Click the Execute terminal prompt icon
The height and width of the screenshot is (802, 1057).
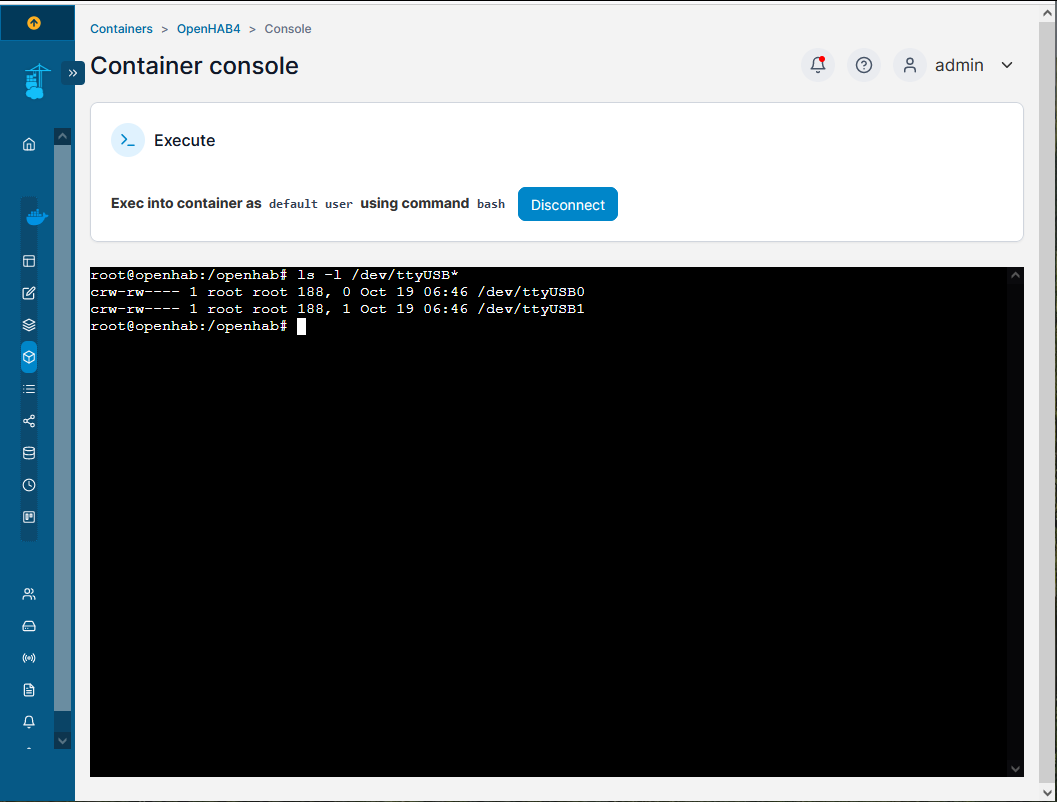(x=128, y=140)
